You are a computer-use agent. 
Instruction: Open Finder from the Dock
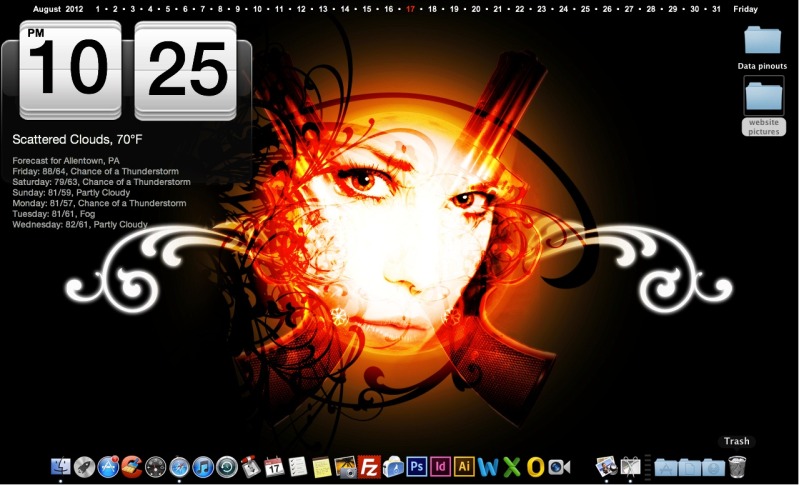pyautogui.click(x=61, y=467)
